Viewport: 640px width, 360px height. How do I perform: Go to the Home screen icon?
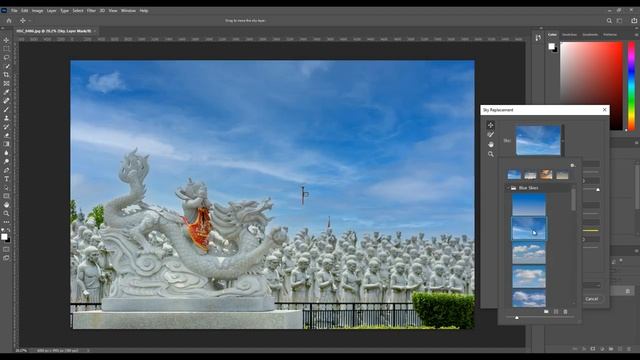pyautogui.click(x=9, y=20)
